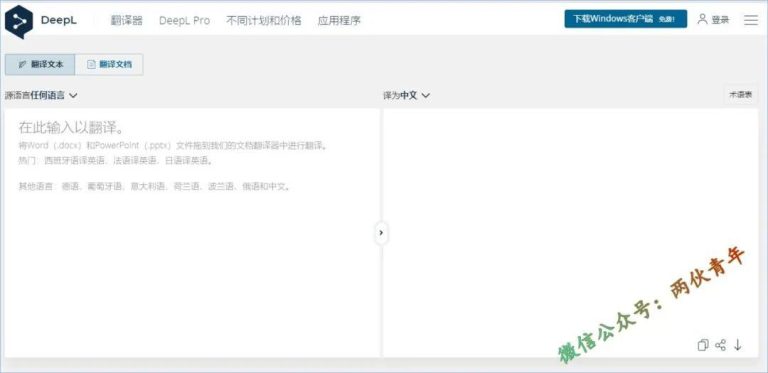768x373 pixels.
Task: Open the 术语表 glossary button
Action: [x=741, y=95]
